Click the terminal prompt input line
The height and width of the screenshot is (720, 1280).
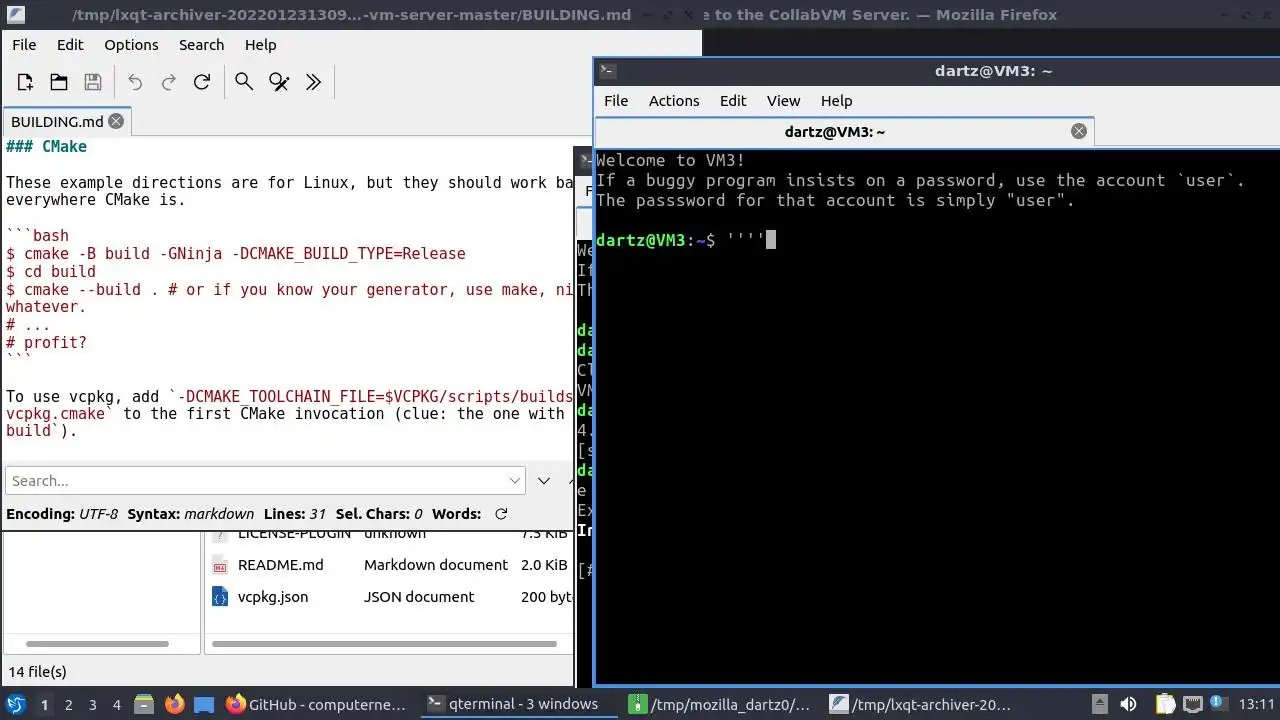pos(936,240)
